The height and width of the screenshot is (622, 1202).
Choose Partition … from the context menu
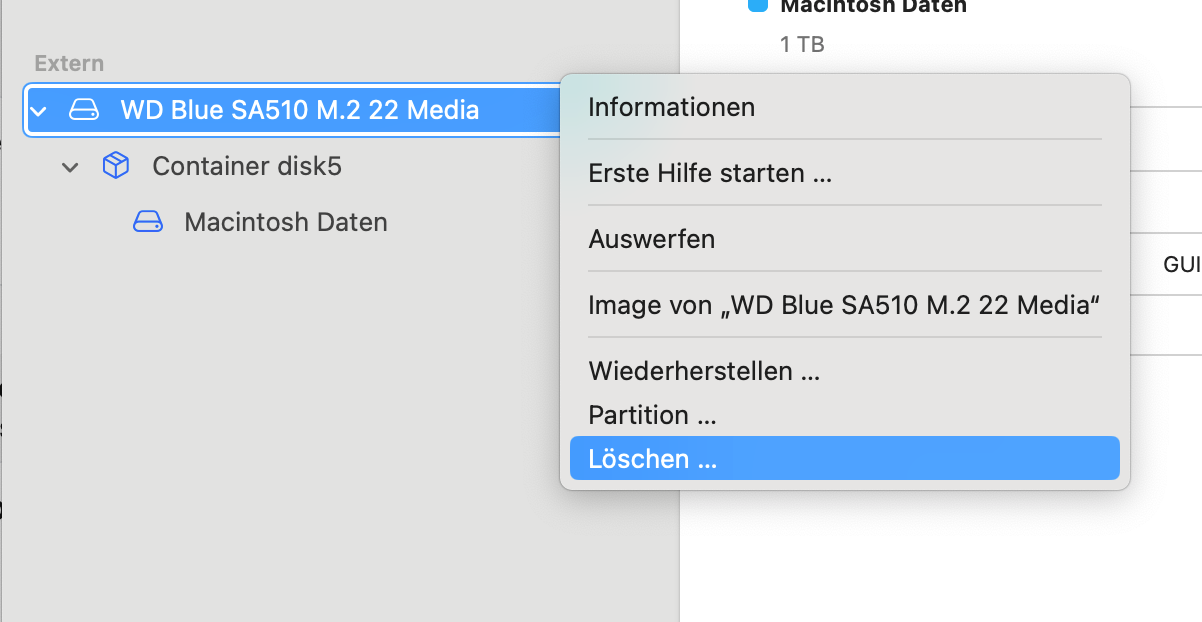point(652,415)
